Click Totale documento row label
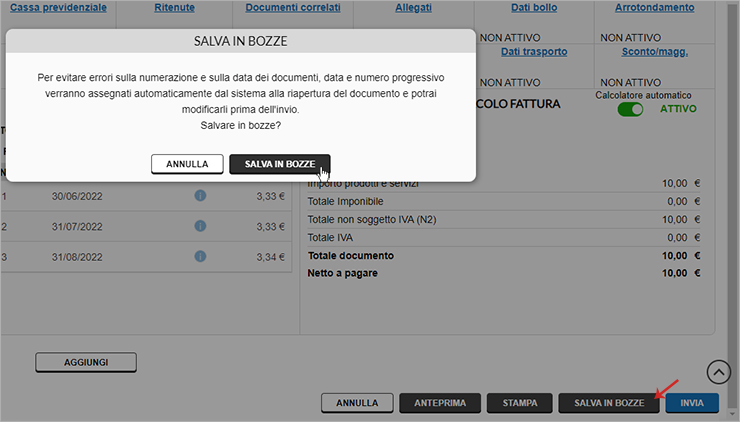 coord(351,255)
